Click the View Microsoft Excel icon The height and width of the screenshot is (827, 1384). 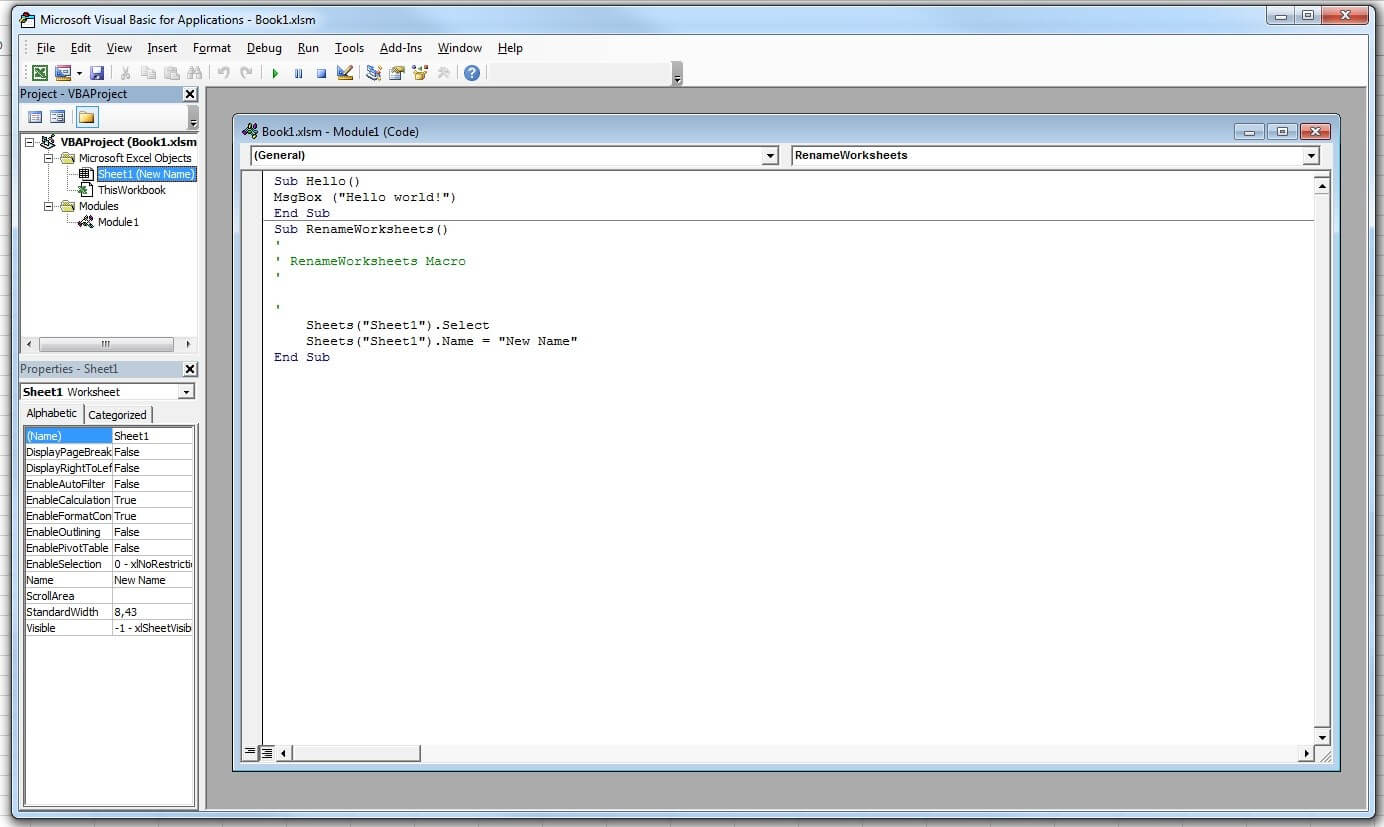click(40, 73)
